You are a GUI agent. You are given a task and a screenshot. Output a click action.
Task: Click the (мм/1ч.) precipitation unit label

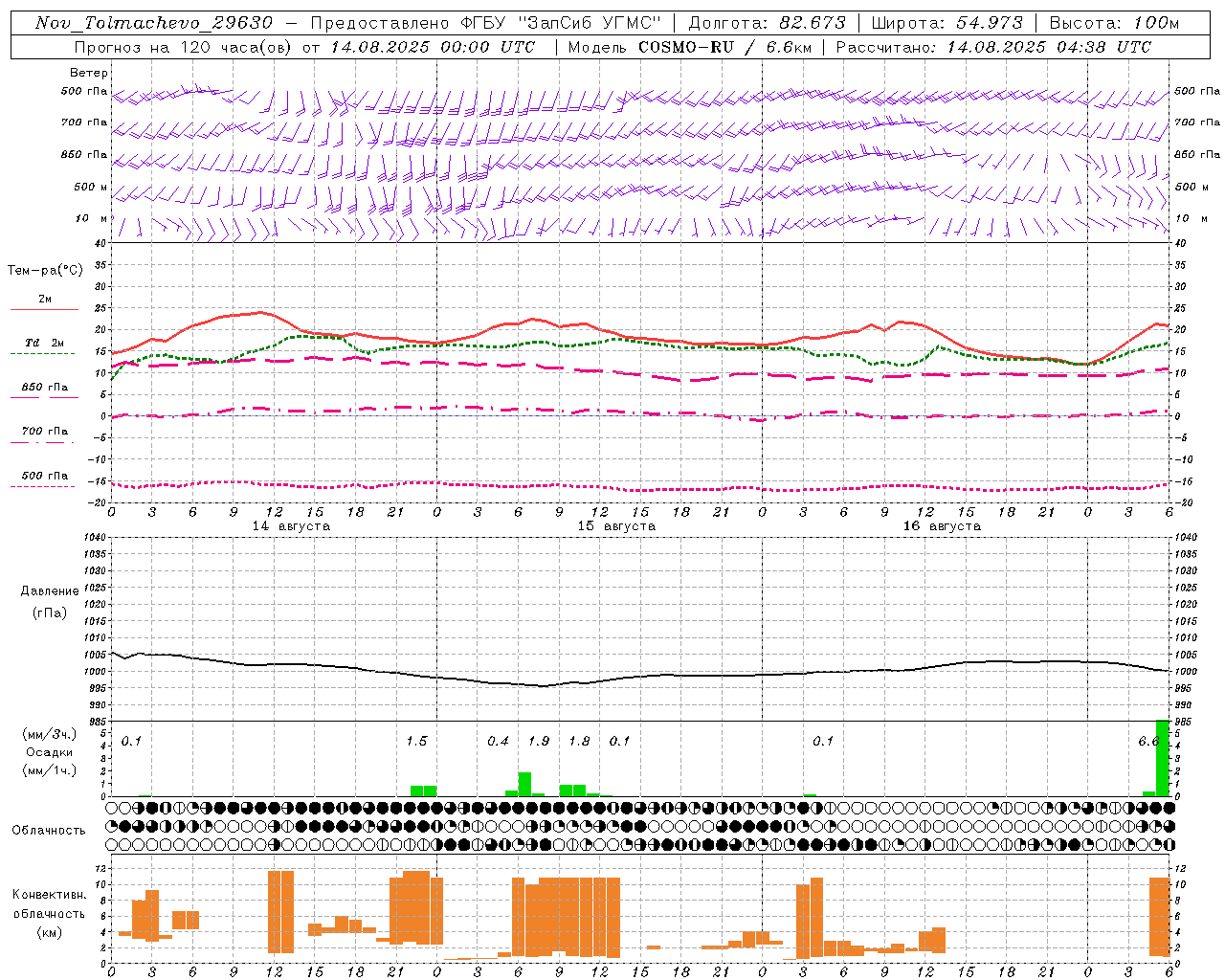tap(50, 770)
